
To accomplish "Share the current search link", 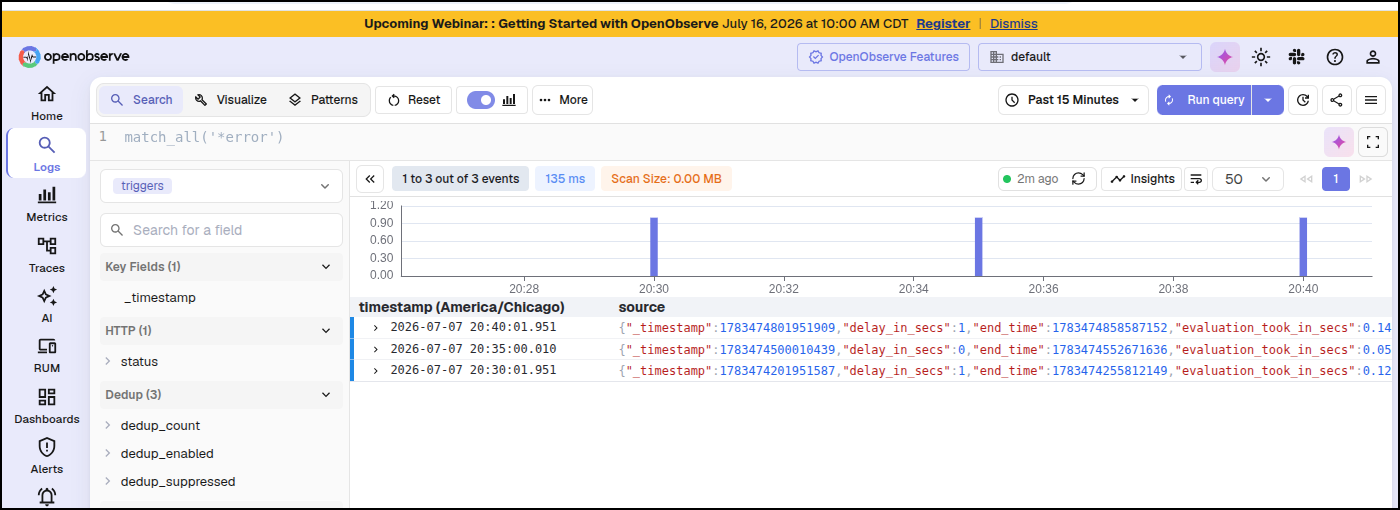I will pos(1336,100).
